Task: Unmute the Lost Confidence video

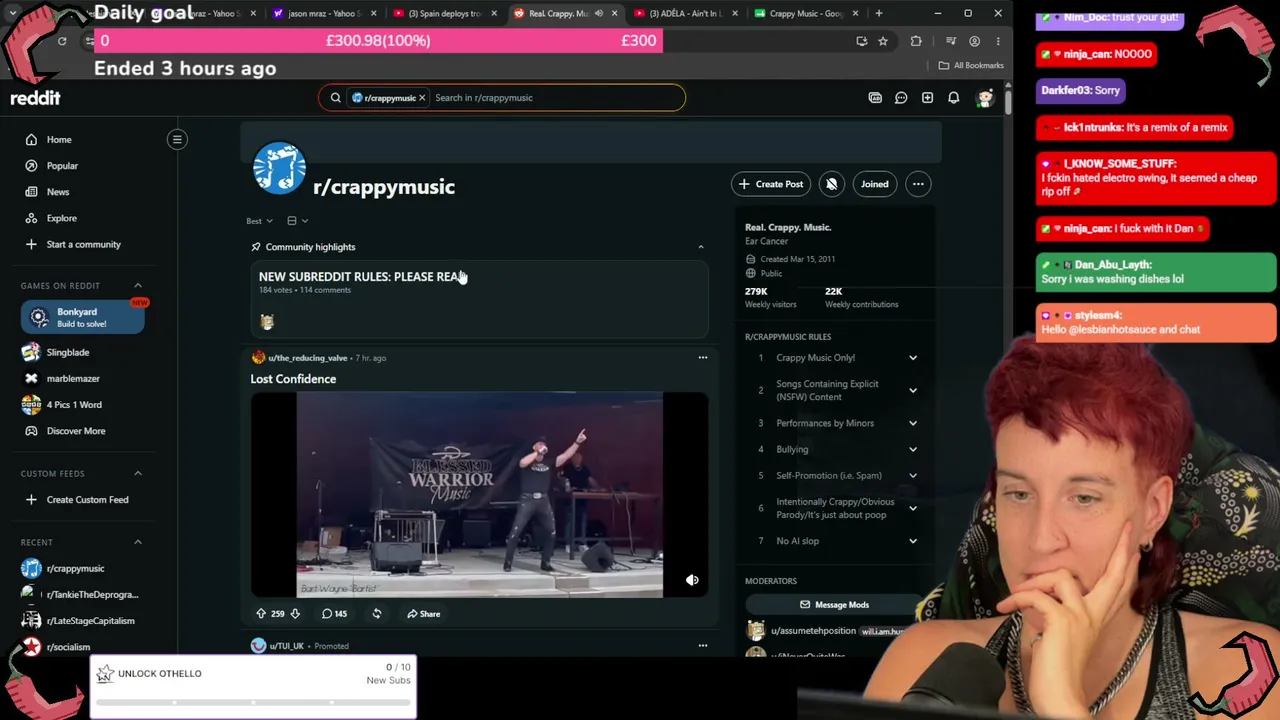Action: [692, 580]
